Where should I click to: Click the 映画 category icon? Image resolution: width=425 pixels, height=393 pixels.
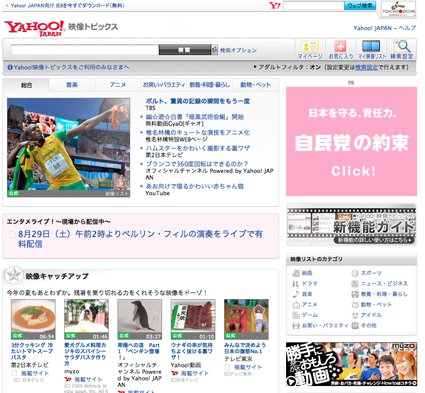296,273
